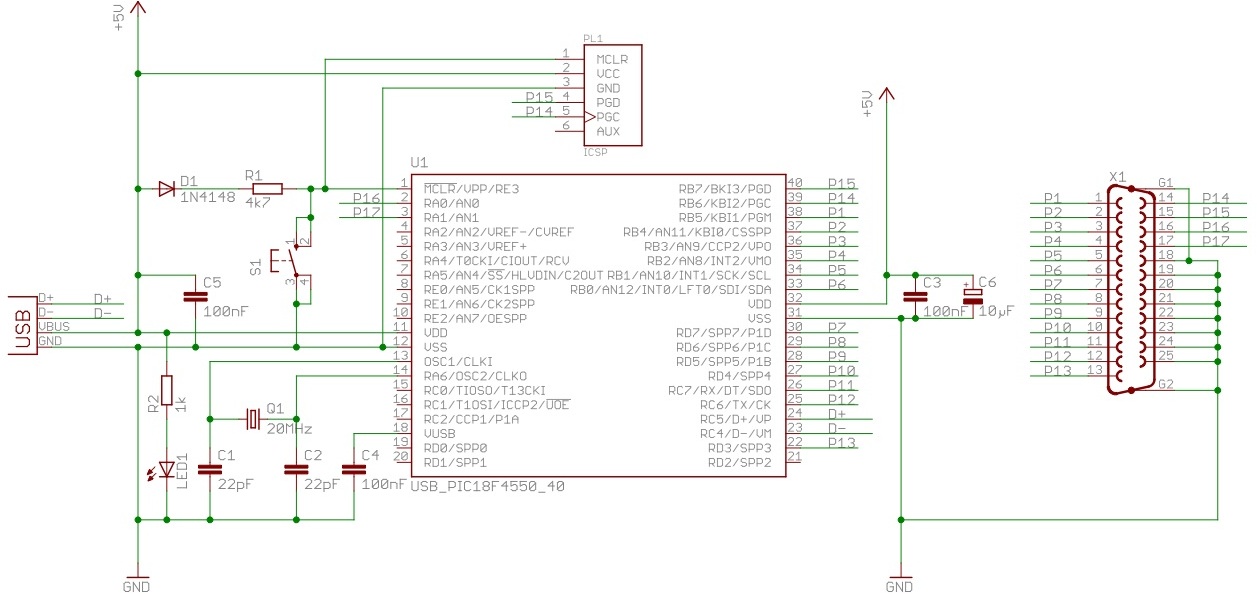Select the R1 4k7 resistor
Screen dimensions: 1257x594
[267, 188]
